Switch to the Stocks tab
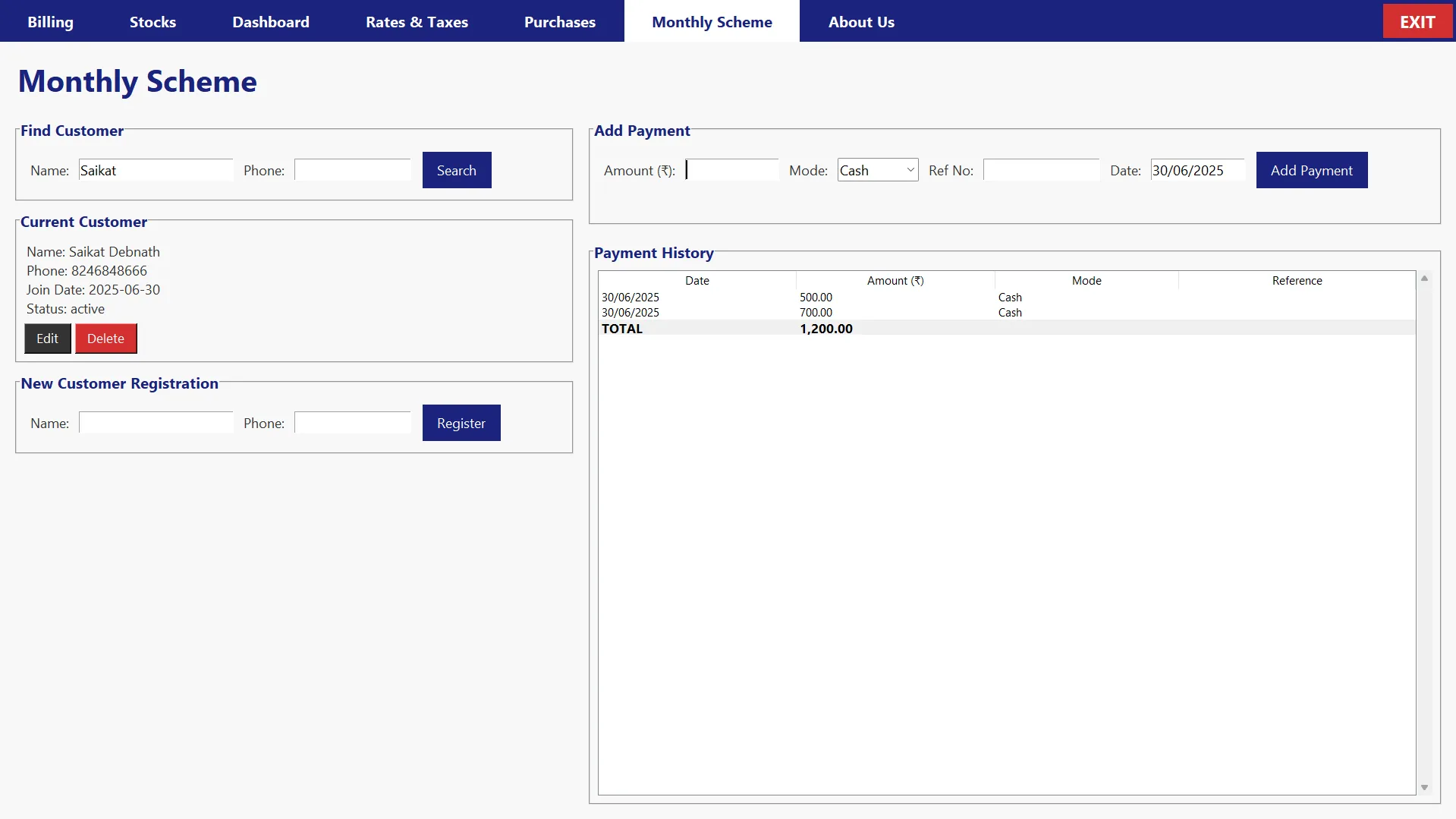The height and width of the screenshot is (819, 1456). [x=153, y=22]
